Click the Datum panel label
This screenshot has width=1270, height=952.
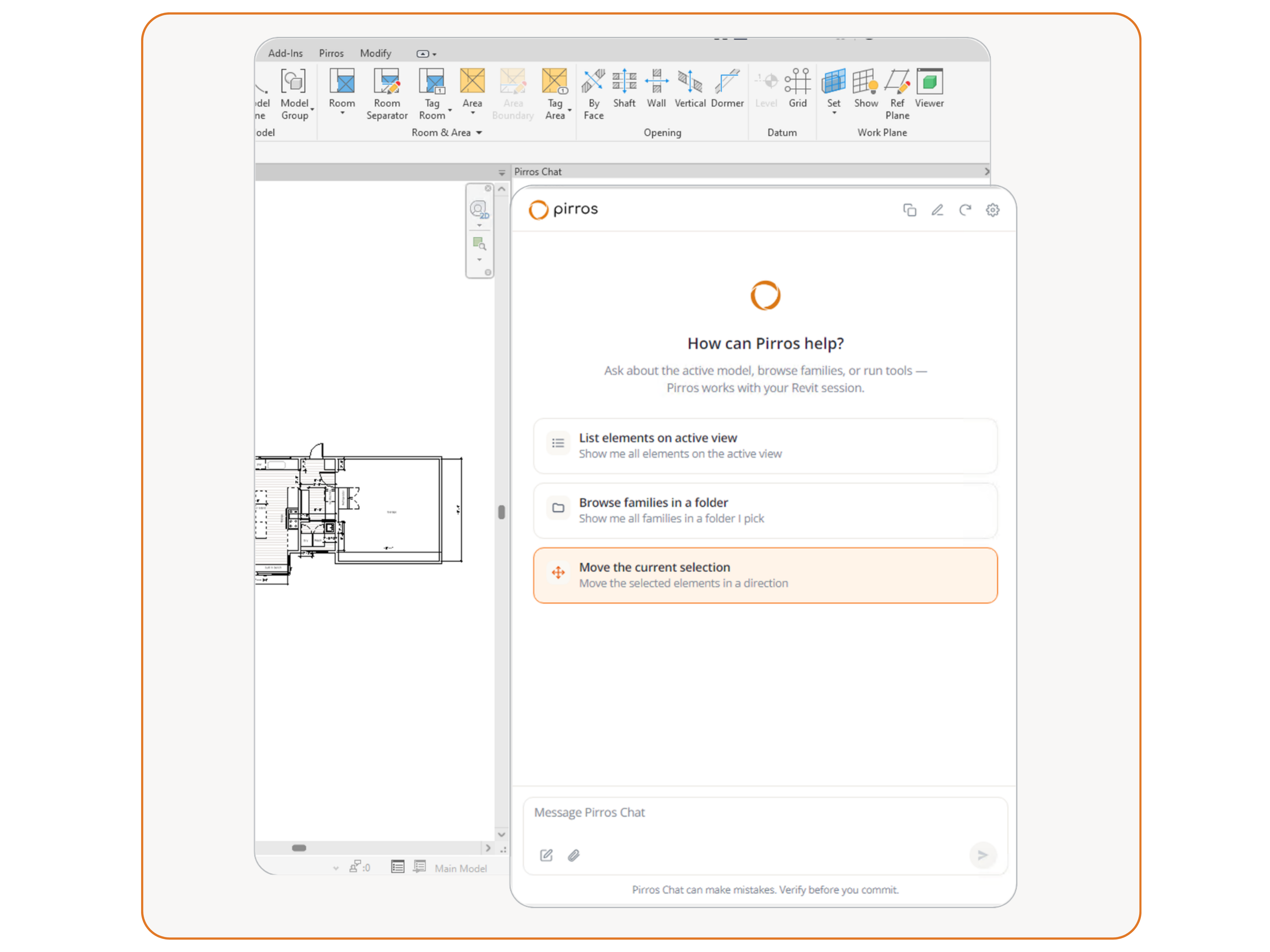point(782,133)
